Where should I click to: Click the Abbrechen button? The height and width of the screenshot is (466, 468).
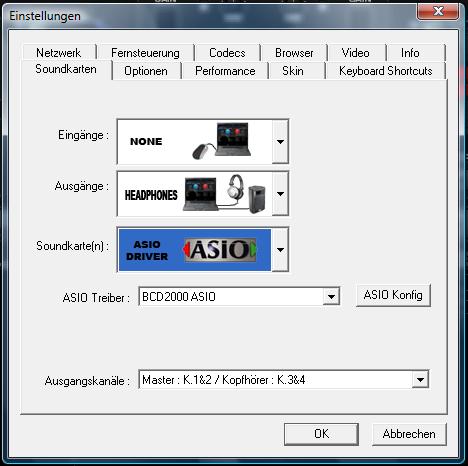pyautogui.click(x=409, y=434)
